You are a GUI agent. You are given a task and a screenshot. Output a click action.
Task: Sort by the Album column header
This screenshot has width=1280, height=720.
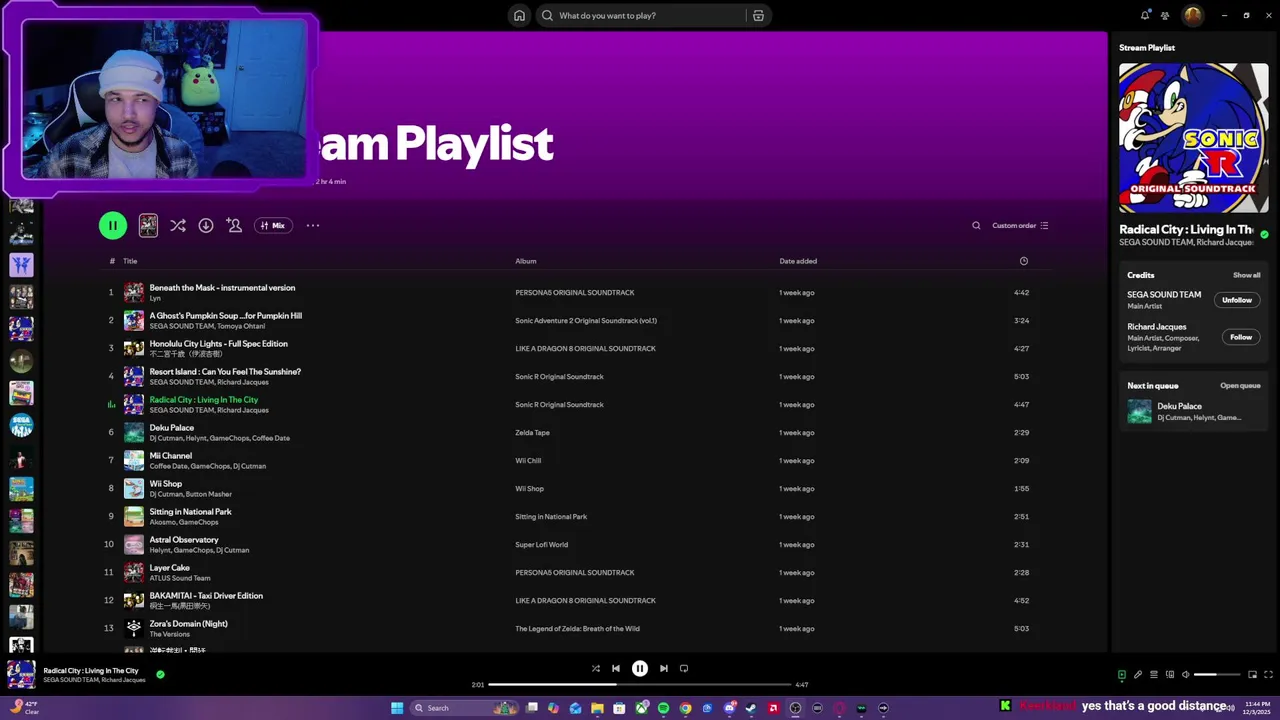(x=526, y=261)
